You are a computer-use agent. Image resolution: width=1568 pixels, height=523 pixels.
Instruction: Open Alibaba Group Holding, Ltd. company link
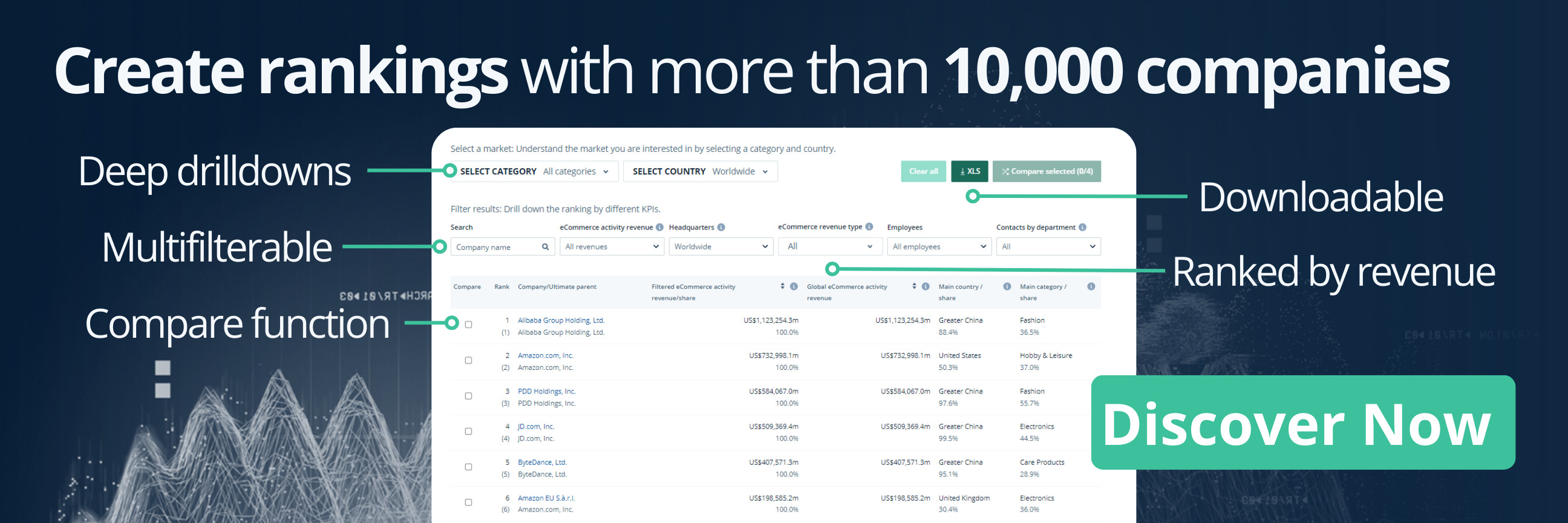tap(561, 320)
